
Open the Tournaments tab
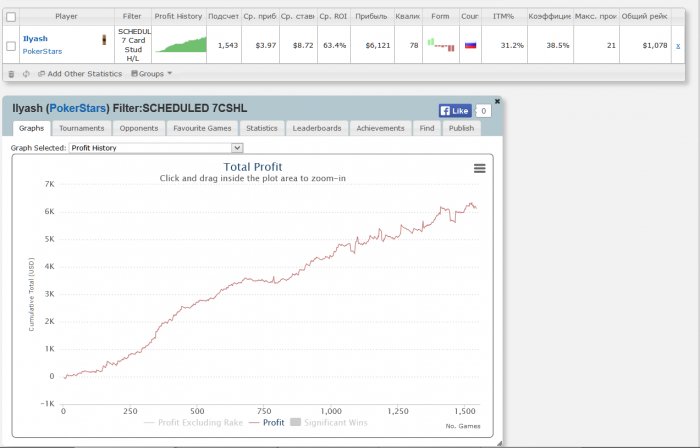click(x=82, y=129)
